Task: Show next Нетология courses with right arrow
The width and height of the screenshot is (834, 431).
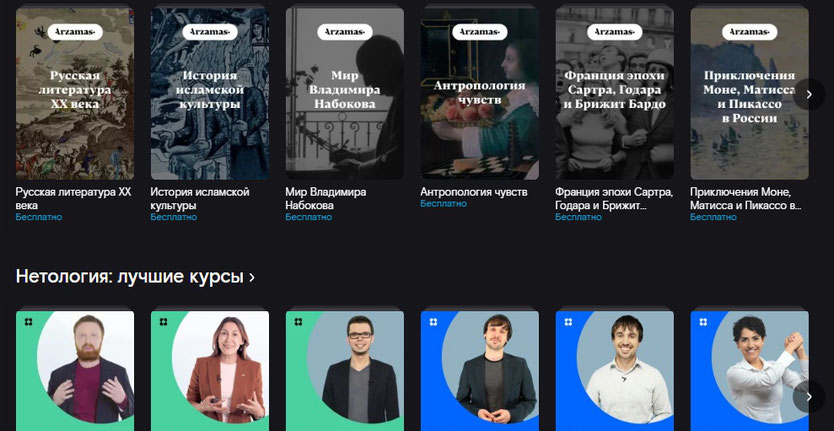Action: (809, 396)
